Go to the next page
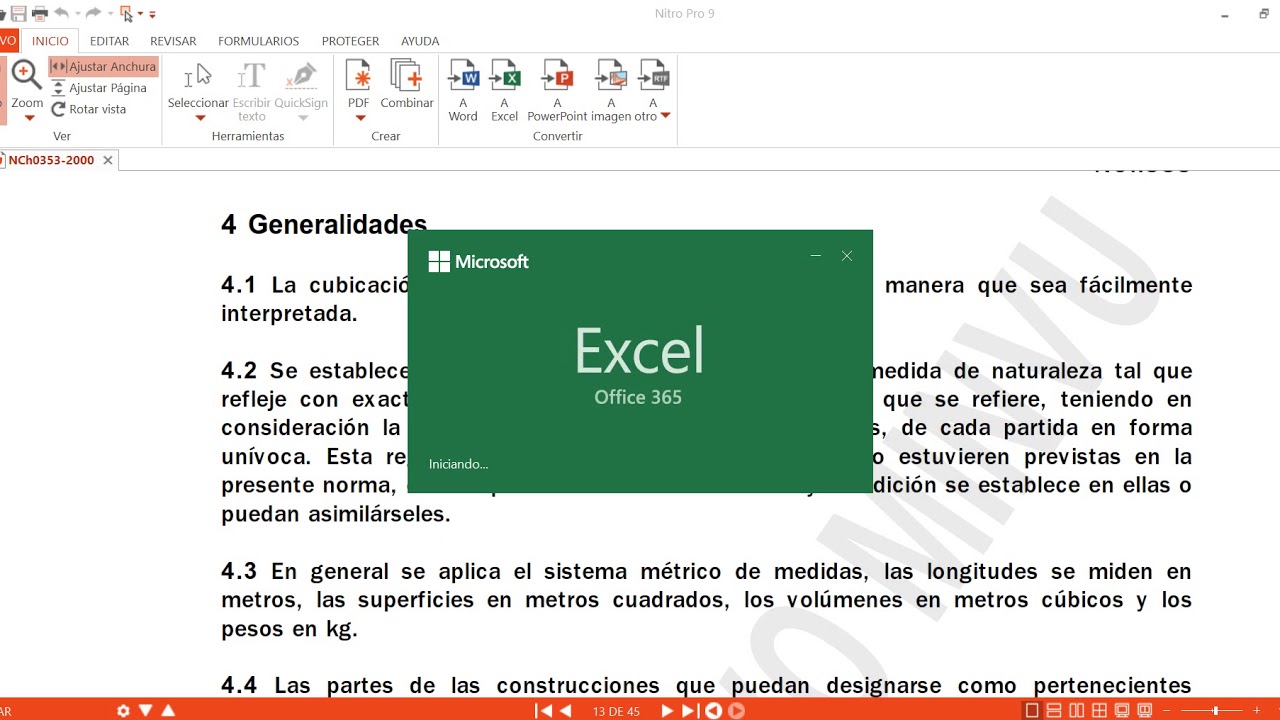This screenshot has width=1280, height=720. pos(667,711)
